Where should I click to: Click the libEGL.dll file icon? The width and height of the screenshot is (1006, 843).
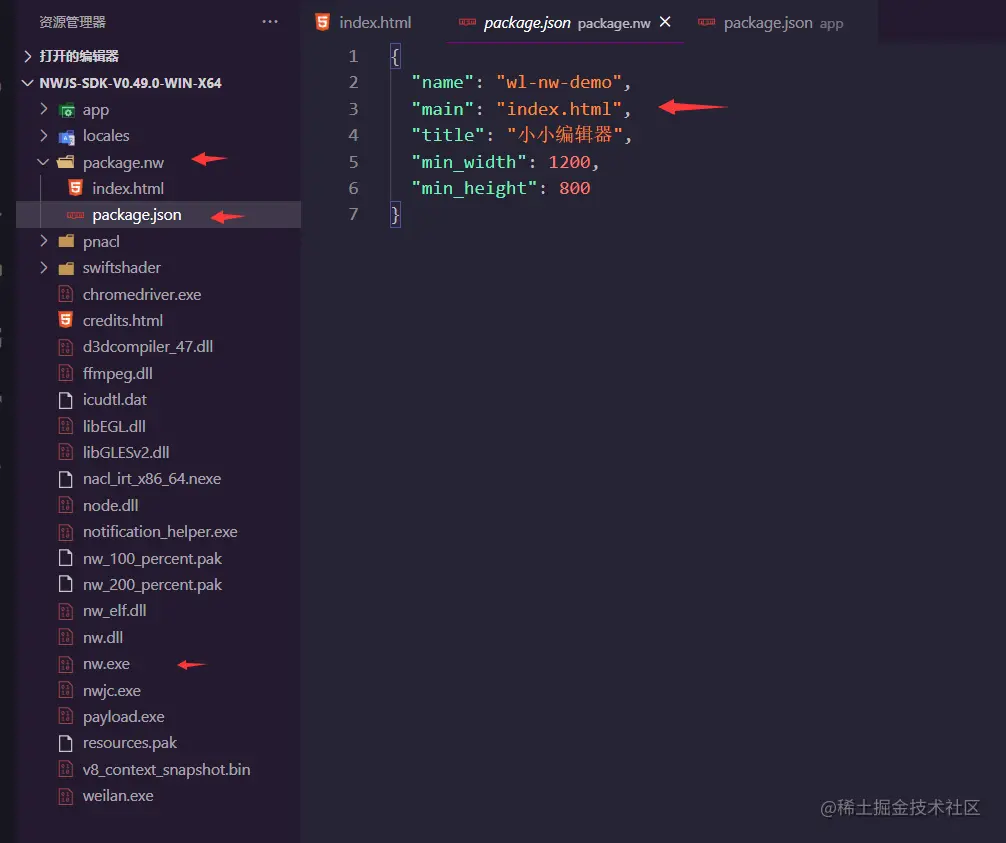click(65, 426)
